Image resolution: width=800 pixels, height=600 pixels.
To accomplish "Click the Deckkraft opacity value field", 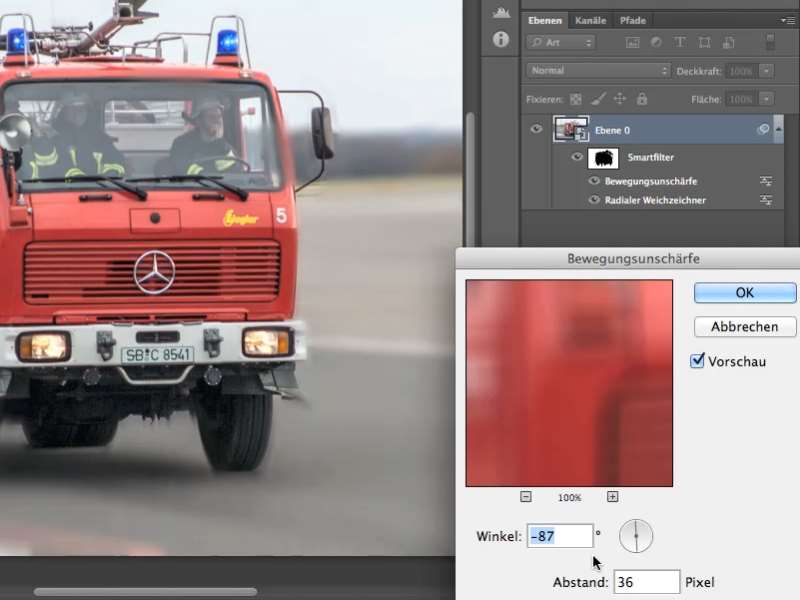I will 741,71.
